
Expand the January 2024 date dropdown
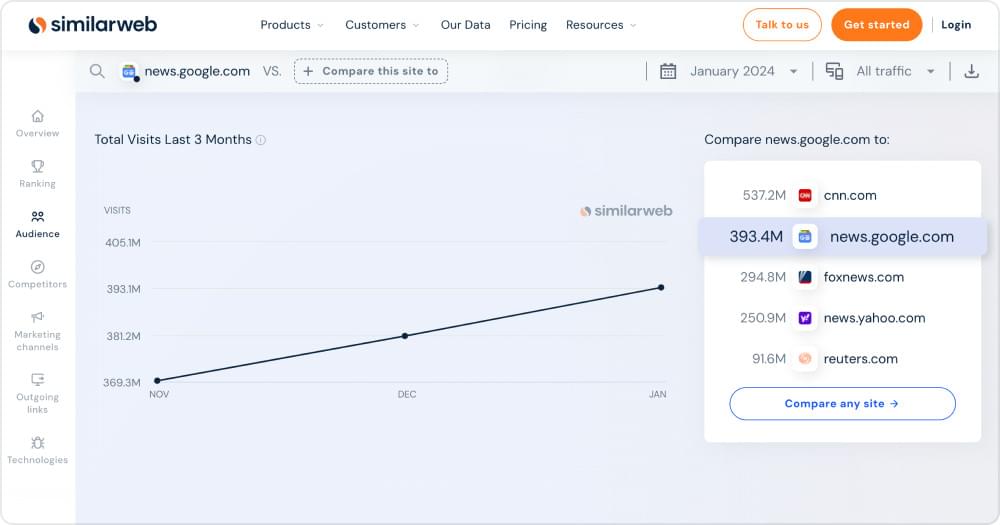point(729,71)
